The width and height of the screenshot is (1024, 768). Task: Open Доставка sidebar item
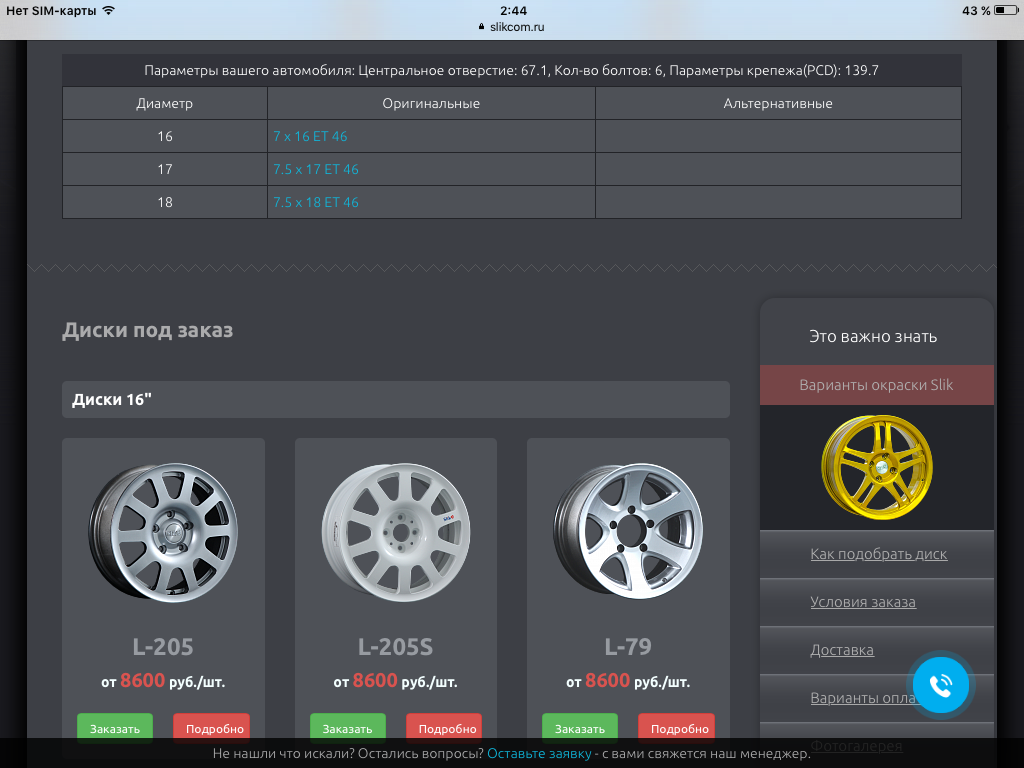[x=841, y=650]
